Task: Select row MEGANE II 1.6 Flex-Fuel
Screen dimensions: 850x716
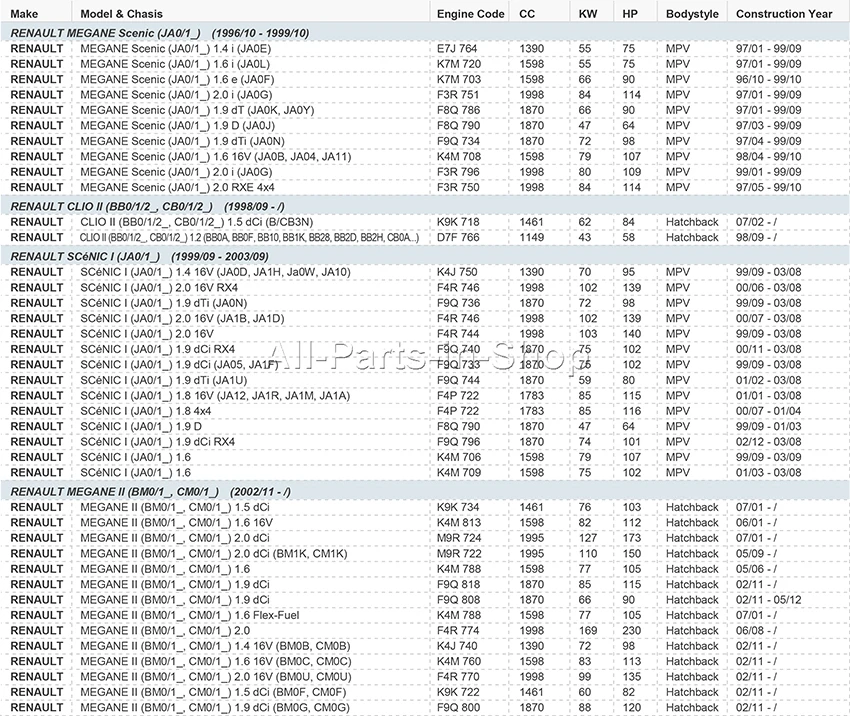Action: (x=425, y=615)
